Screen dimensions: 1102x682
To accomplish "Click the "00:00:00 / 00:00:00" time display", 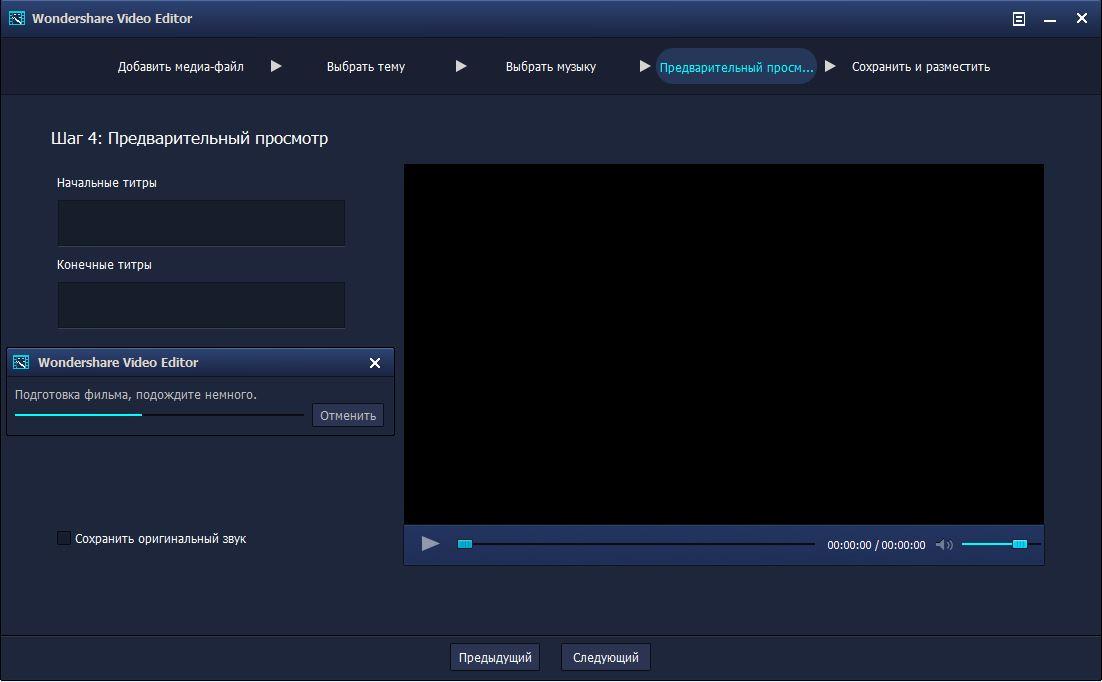I will [x=876, y=545].
